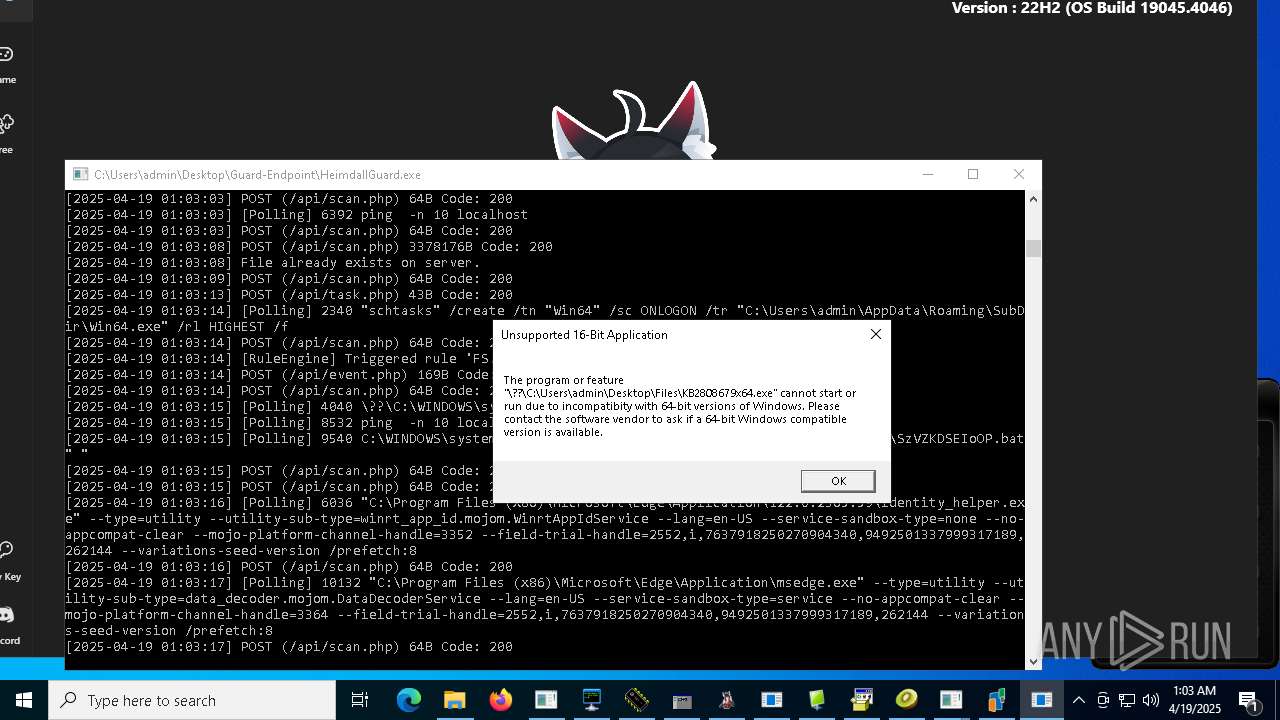1280x720 pixels.
Task: Close the HeimdallGuard console window
Action: coord(1018,174)
